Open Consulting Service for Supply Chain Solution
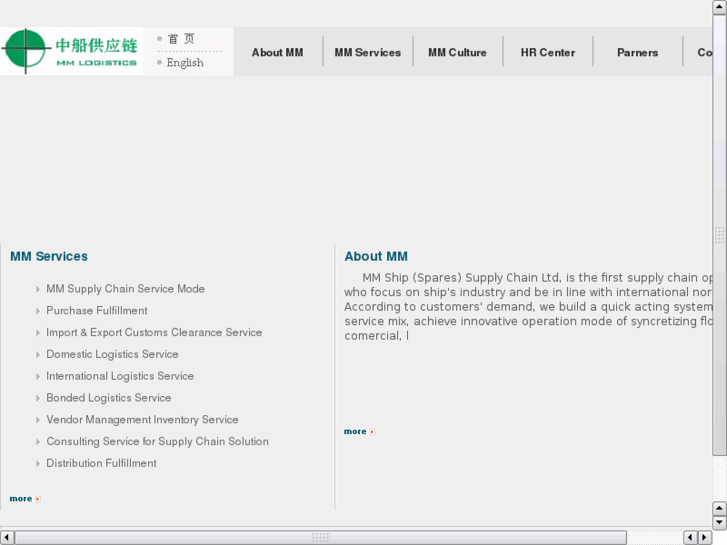 tap(157, 441)
